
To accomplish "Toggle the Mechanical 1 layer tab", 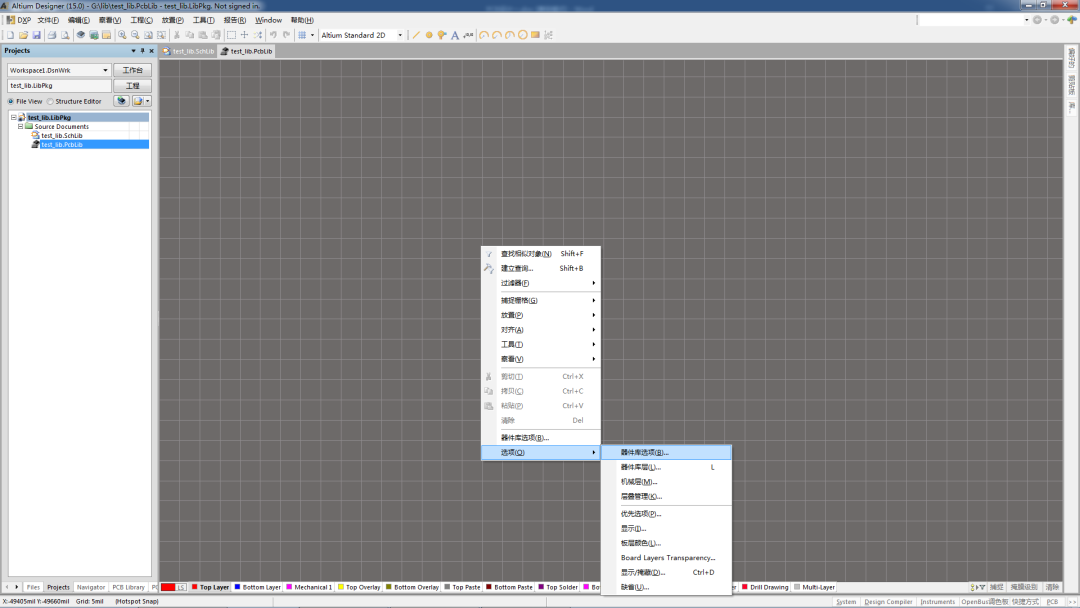I will [x=309, y=587].
